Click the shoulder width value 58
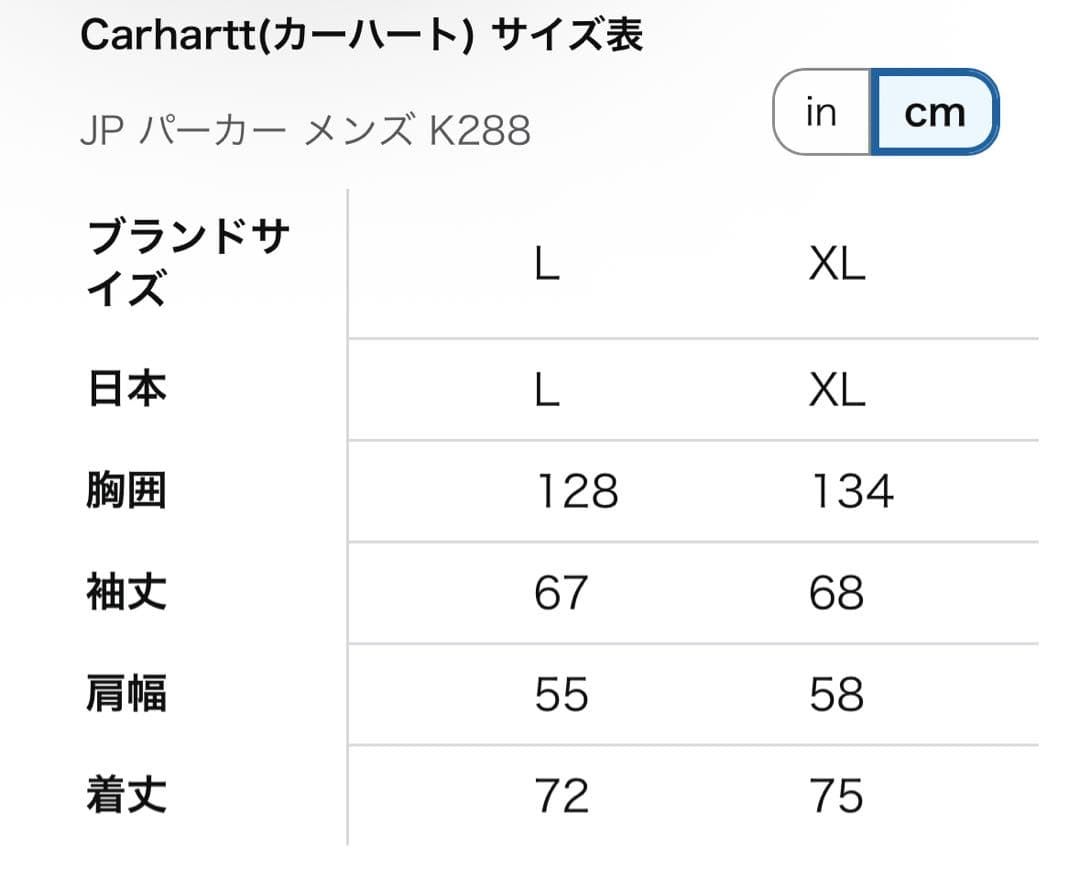Viewport: 1080px width, 879px height. (837, 694)
